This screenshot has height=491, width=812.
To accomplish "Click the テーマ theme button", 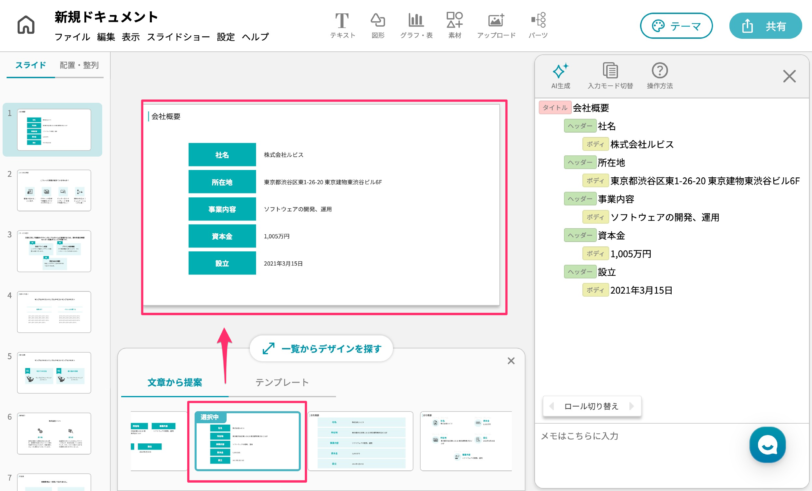I will (x=676, y=26).
